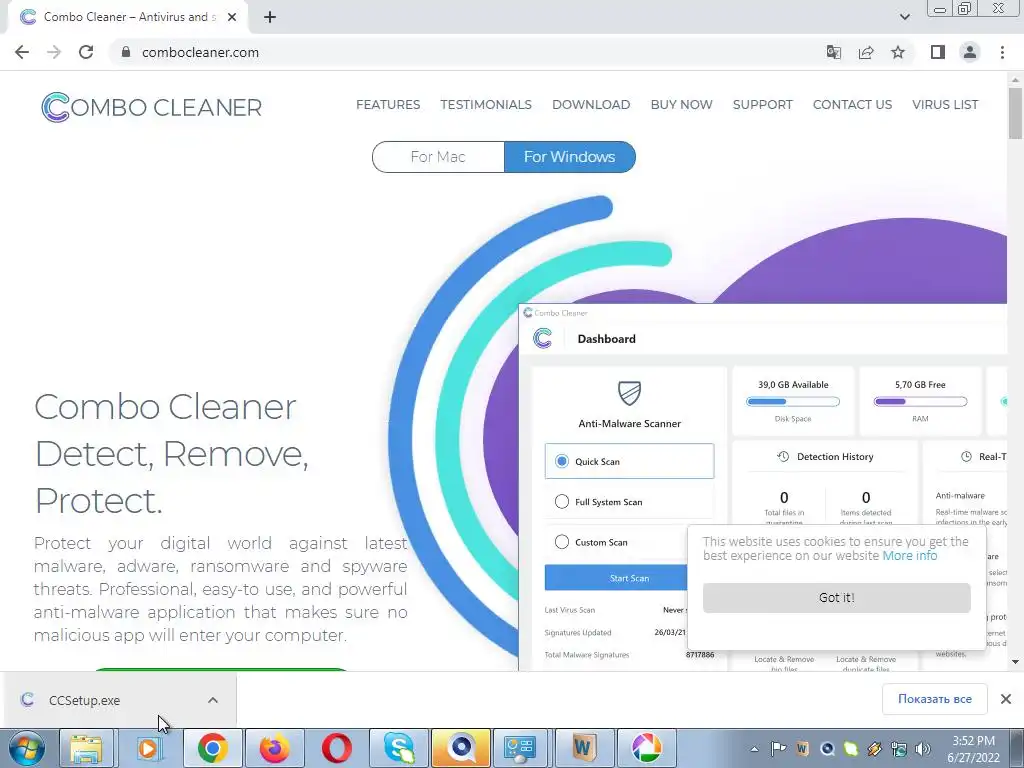This screenshot has height=768, width=1024.
Task: Accept cookies with Got it! button
Action: [x=837, y=598]
